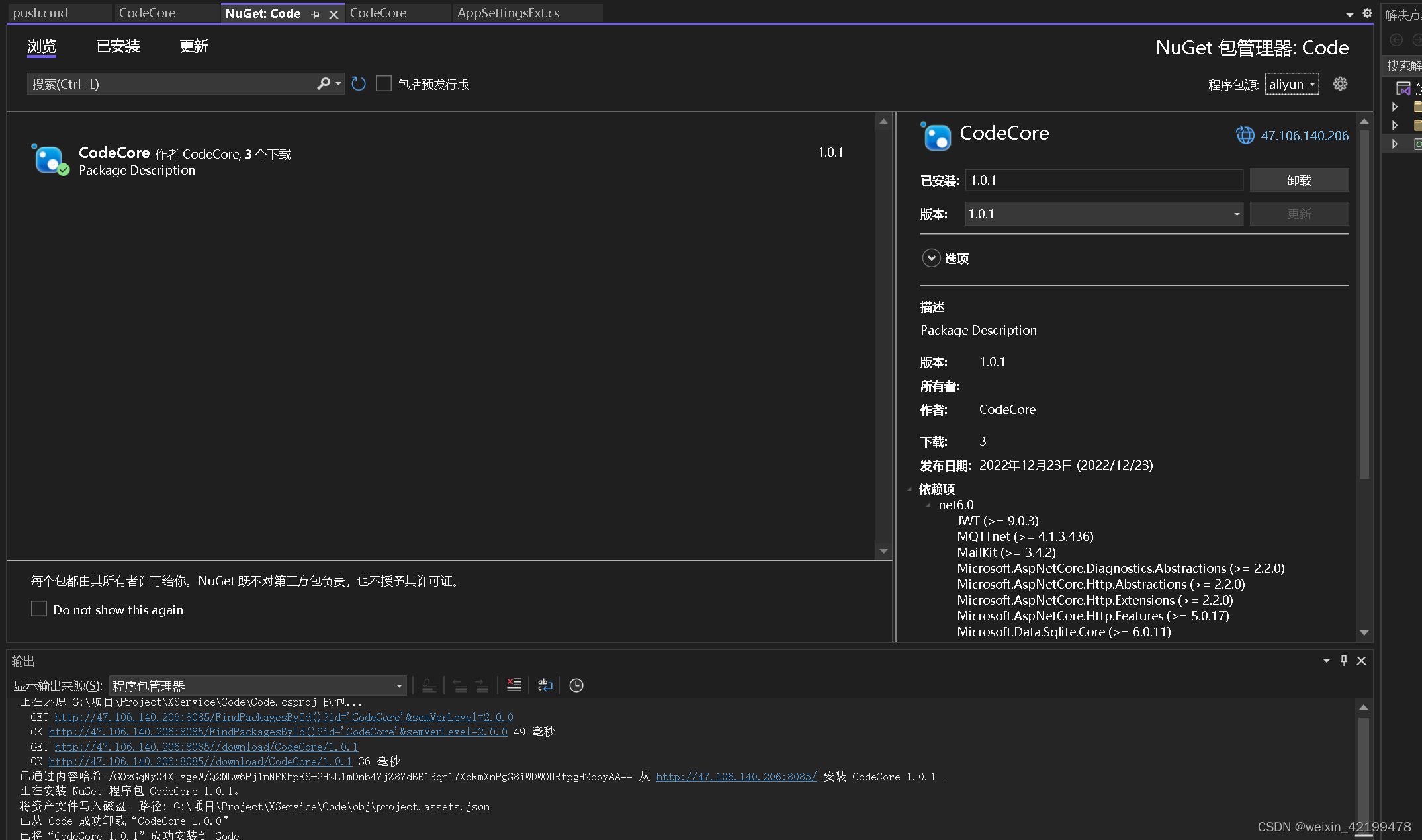Click the Uninstall (卸载) button
Screen dimensions: 1422x840
[1299, 180]
